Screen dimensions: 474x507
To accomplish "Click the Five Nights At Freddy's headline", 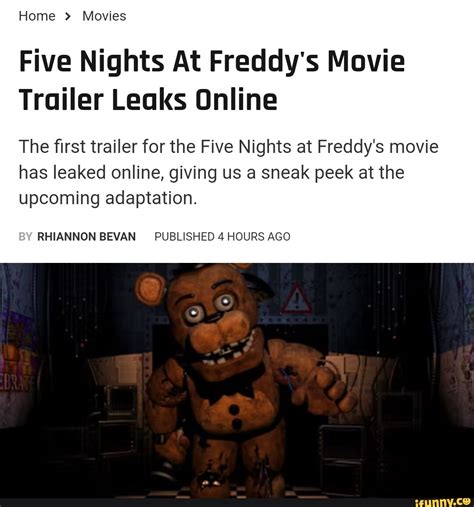I will click(212, 80).
